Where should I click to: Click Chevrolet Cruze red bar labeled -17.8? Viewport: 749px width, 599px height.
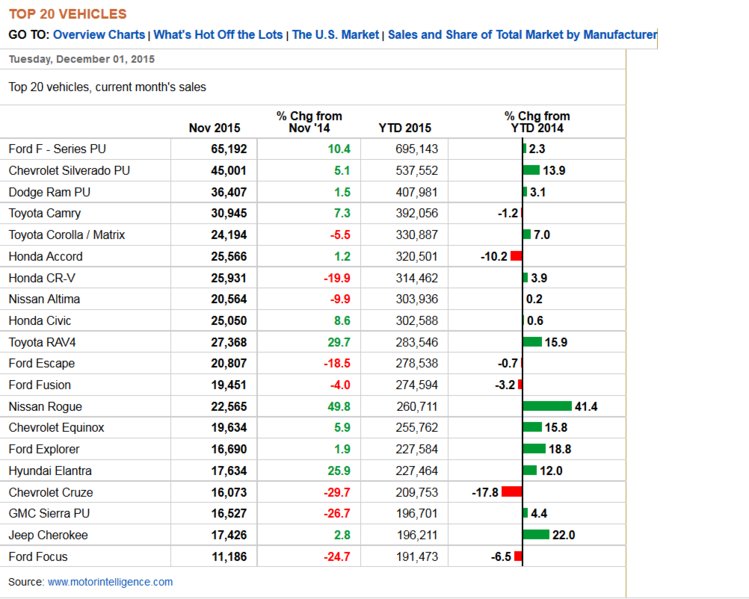(512, 492)
